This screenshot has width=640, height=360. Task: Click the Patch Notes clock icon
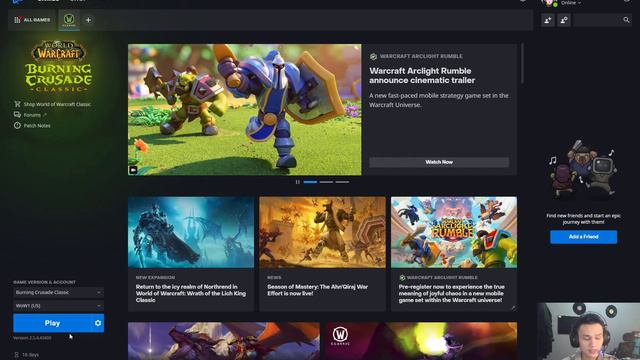click(x=17, y=126)
